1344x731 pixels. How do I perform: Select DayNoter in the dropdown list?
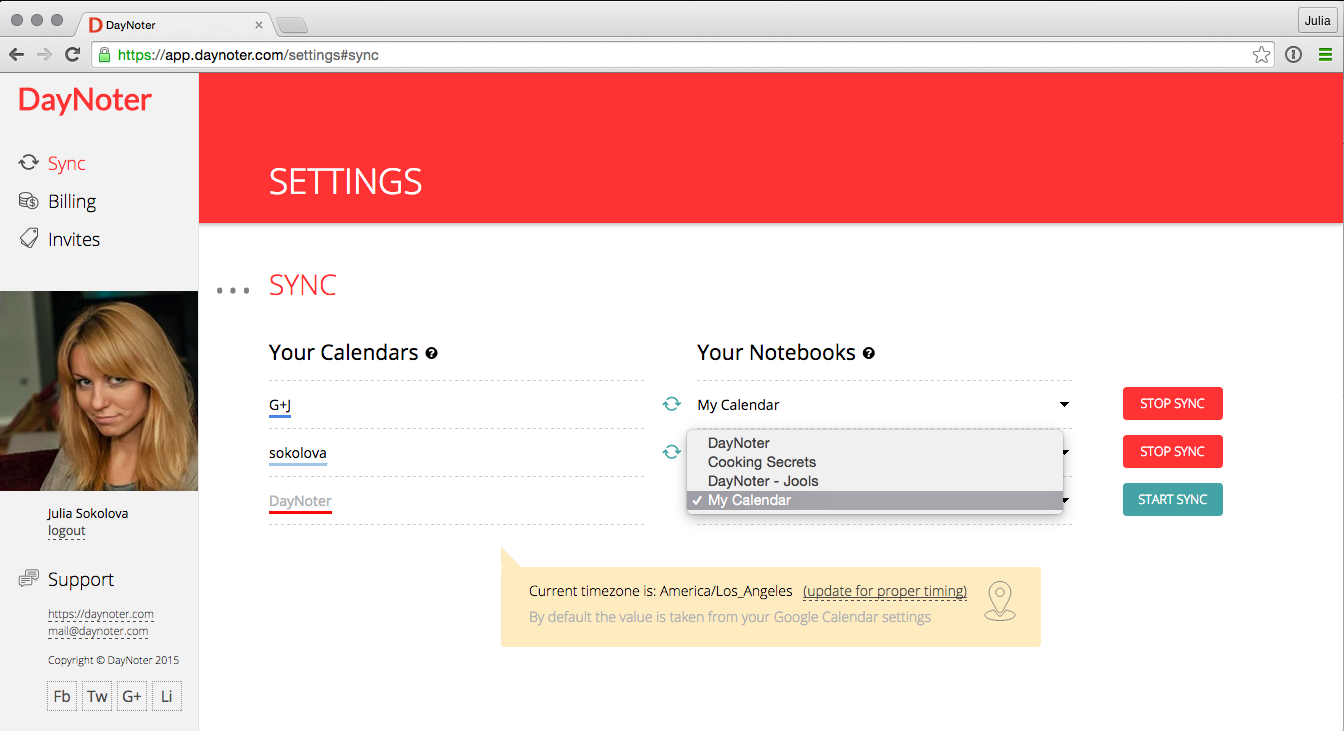point(875,443)
